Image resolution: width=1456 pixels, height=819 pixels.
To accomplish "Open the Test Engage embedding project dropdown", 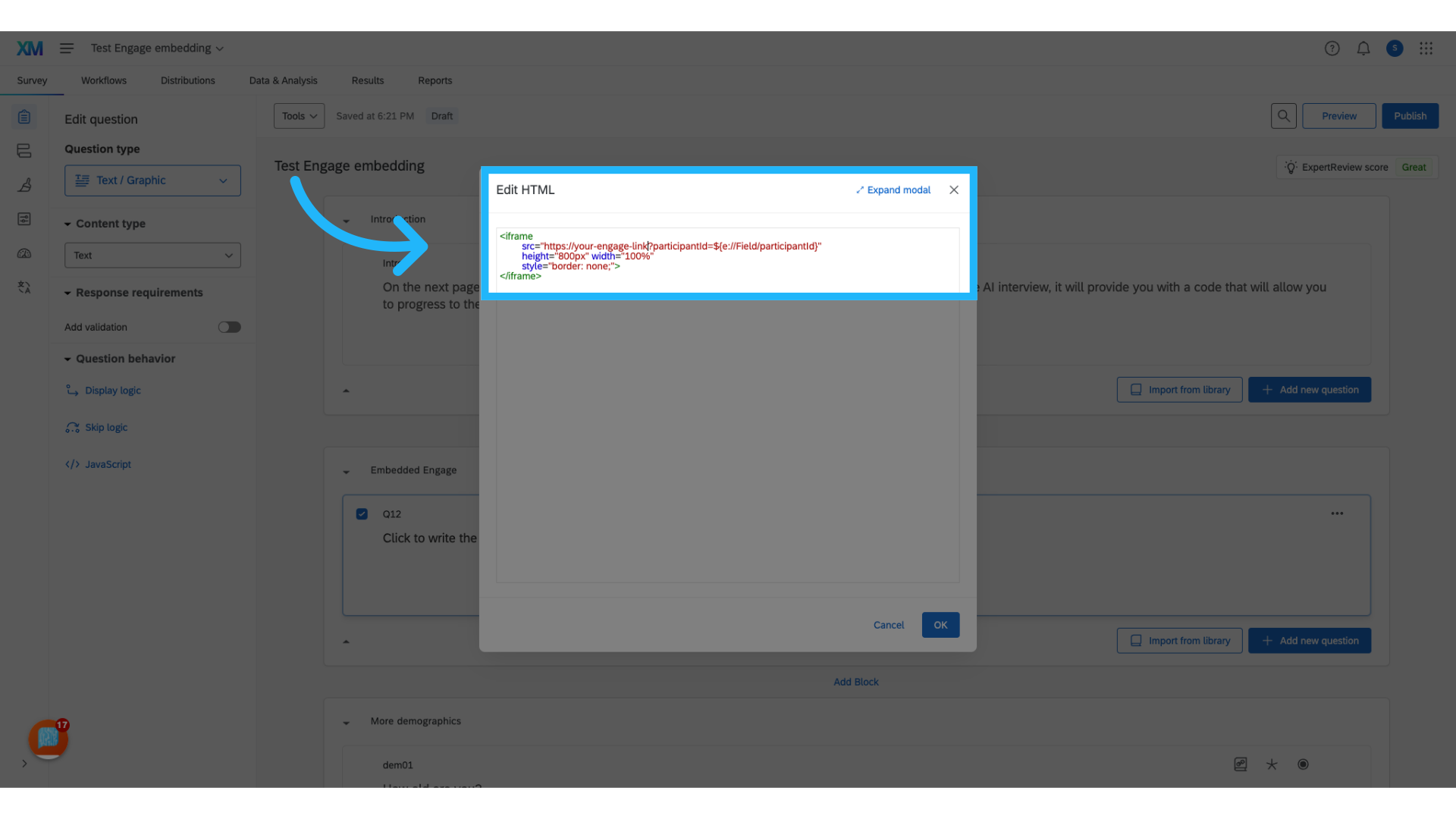I will coord(157,49).
